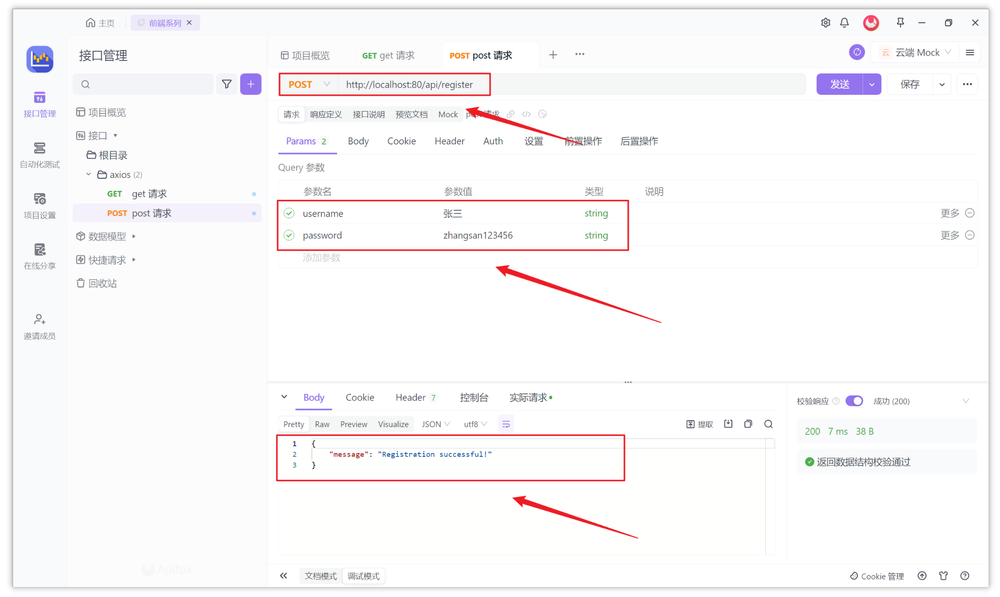Open Cookie 管理 in the status bar
Image resolution: width=1000 pixels, height=597 pixels.
[877, 576]
